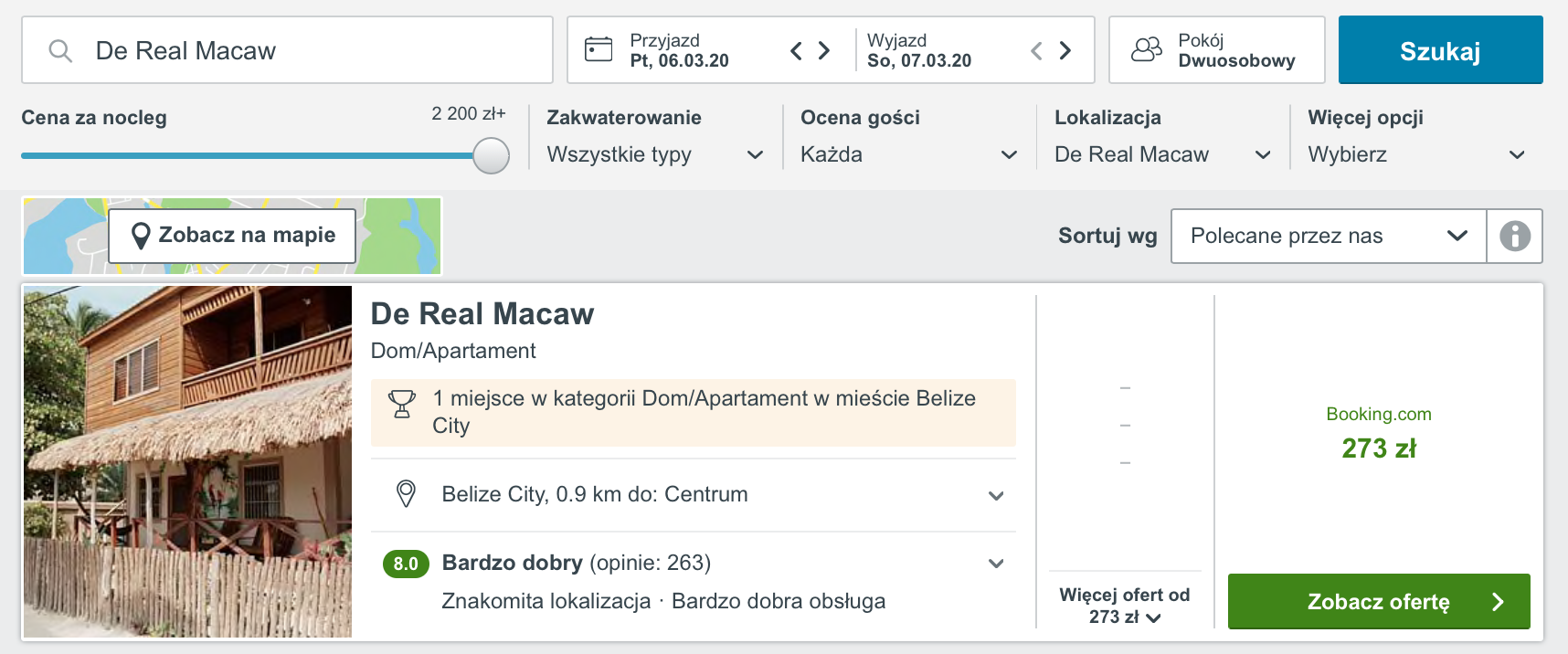Open the room guests icon selector
This screenshot has height=654, width=1568.
point(1147,49)
